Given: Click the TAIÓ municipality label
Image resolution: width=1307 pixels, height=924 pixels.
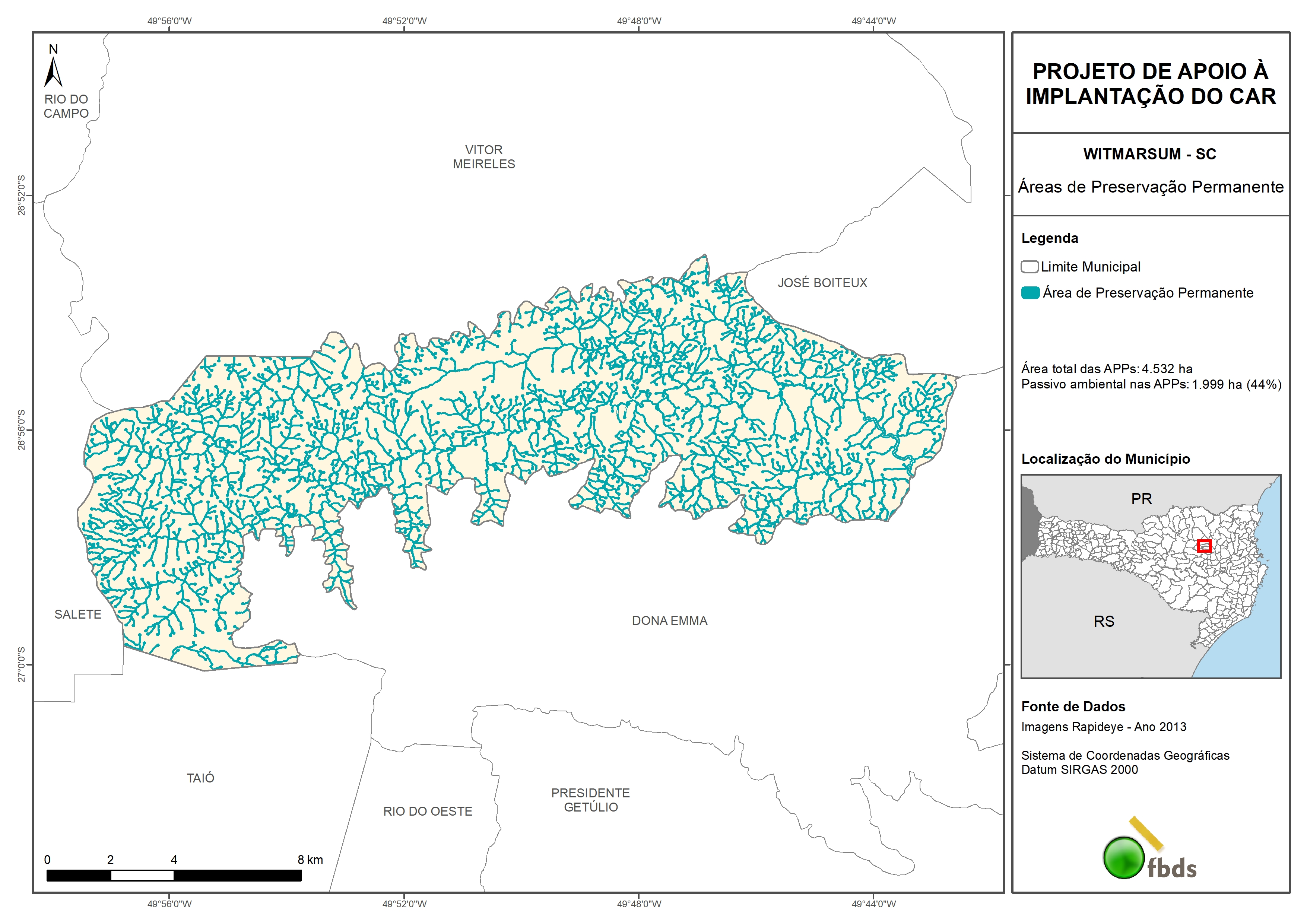Looking at the screenshot, I should tap(200, 778).
